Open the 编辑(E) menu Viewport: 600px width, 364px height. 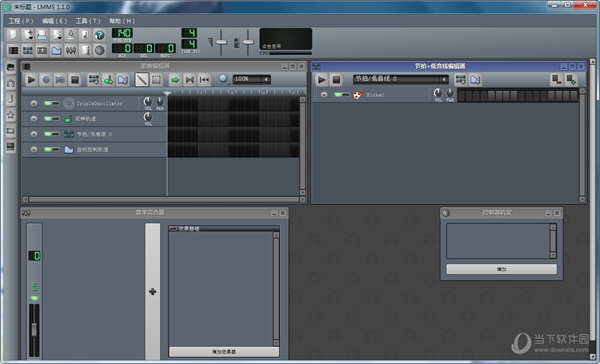click(54, 21)
